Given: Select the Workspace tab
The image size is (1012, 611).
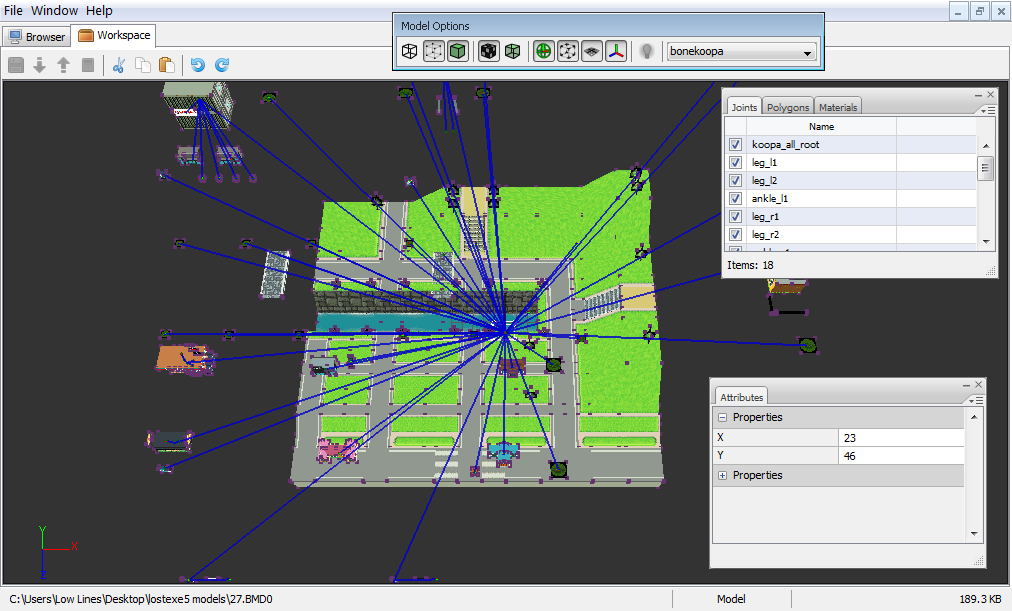Looking at the screenshot, I should 114,35.
